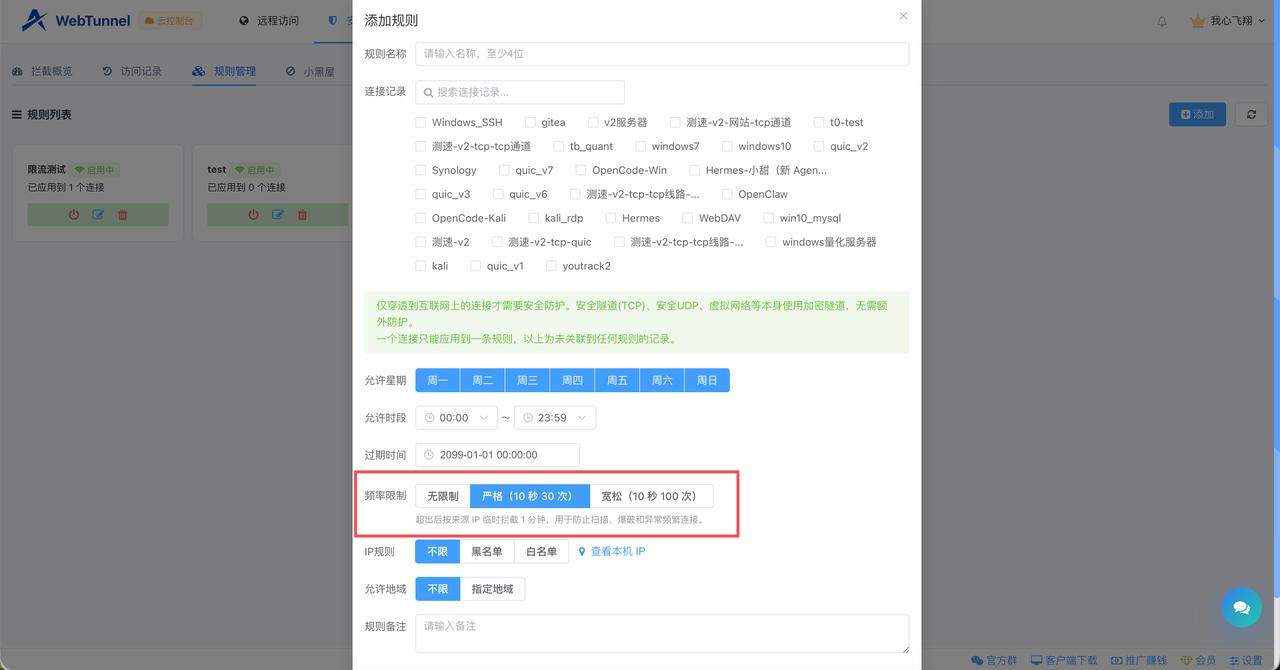Screen dimensions: 1280x670
Task: Toggle 周六 in allowed weekdays
Action: 662,380
